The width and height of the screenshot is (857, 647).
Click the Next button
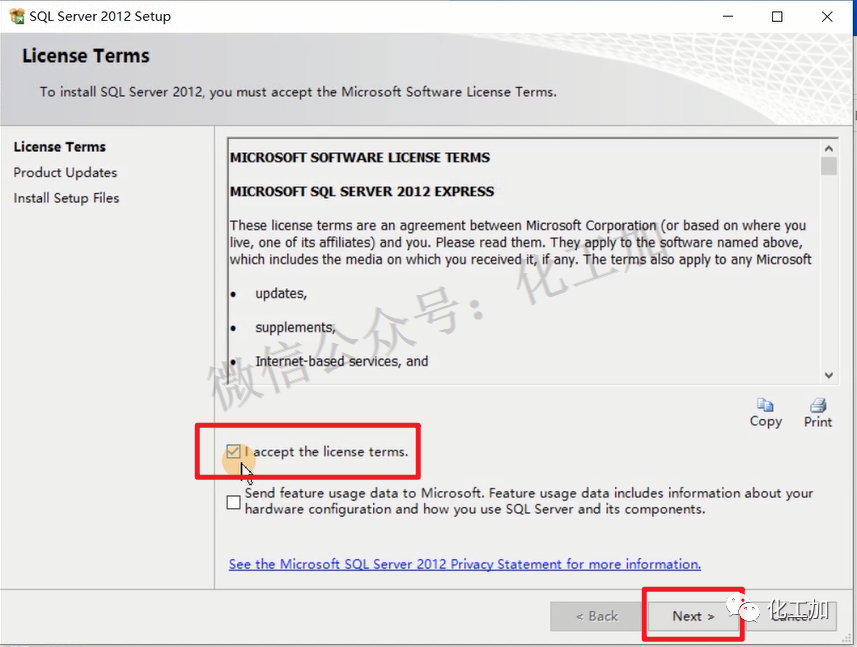[x=693, y=616]
